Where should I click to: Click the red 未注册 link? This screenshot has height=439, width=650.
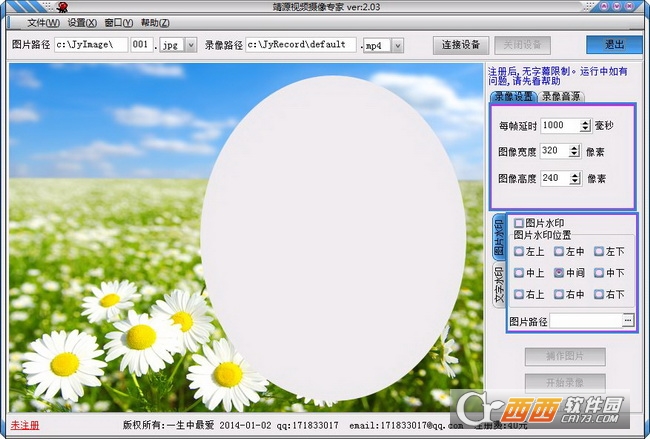[24, 425]
